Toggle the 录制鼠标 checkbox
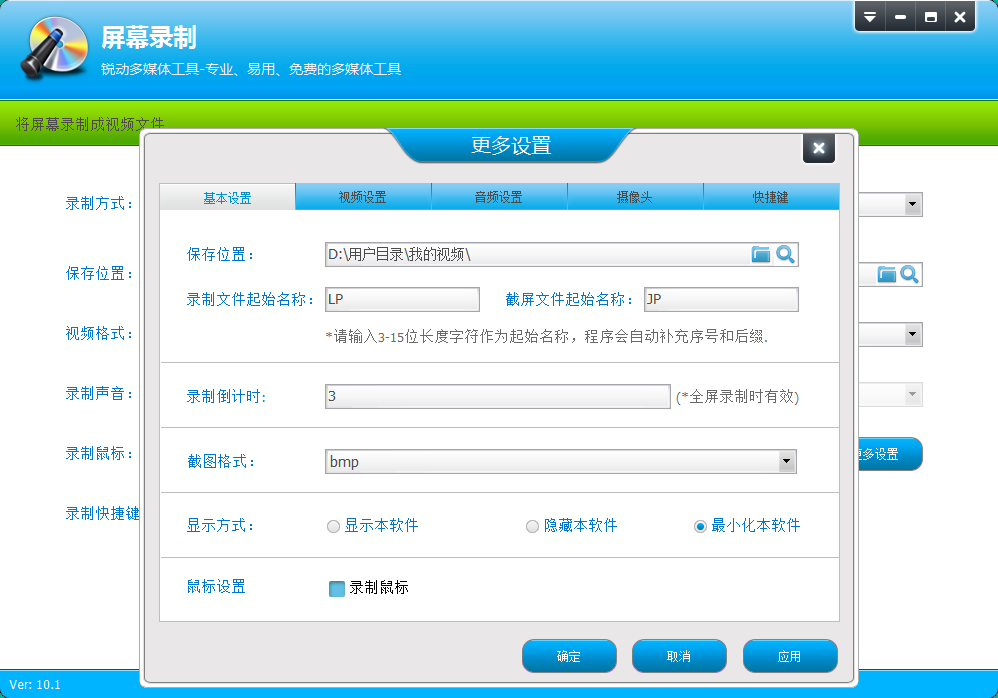 (x=337, y=588)
